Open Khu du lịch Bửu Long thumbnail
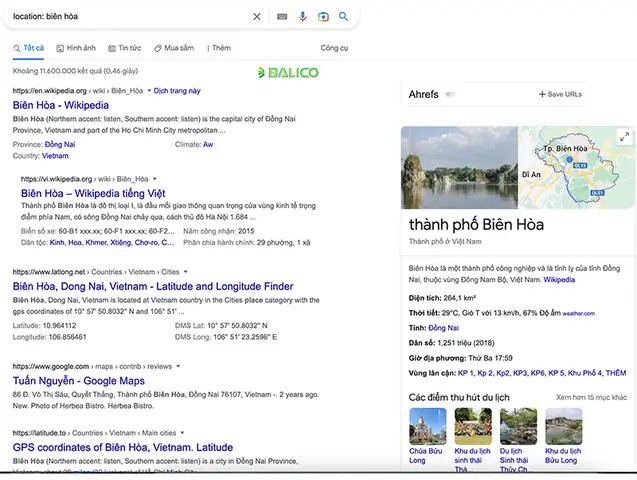 click(563, 426)
